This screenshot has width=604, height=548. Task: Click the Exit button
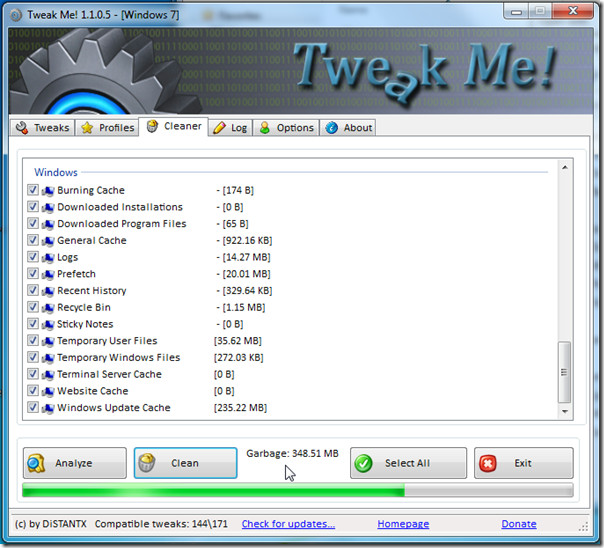523,463
